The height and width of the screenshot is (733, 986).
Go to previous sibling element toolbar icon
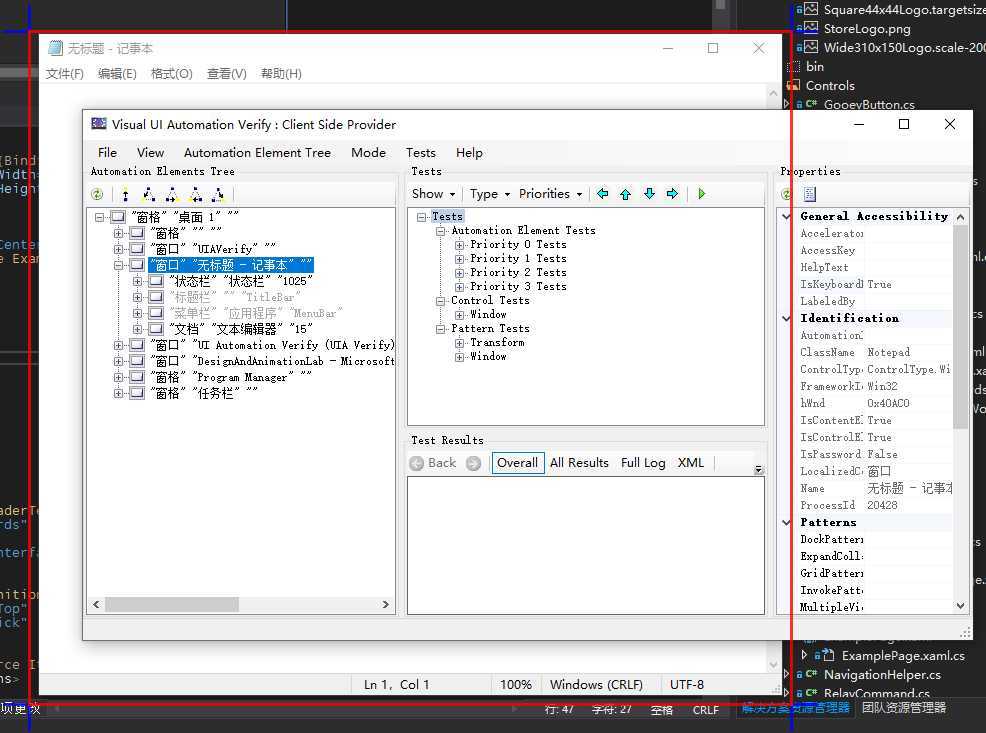coord(196,194)
